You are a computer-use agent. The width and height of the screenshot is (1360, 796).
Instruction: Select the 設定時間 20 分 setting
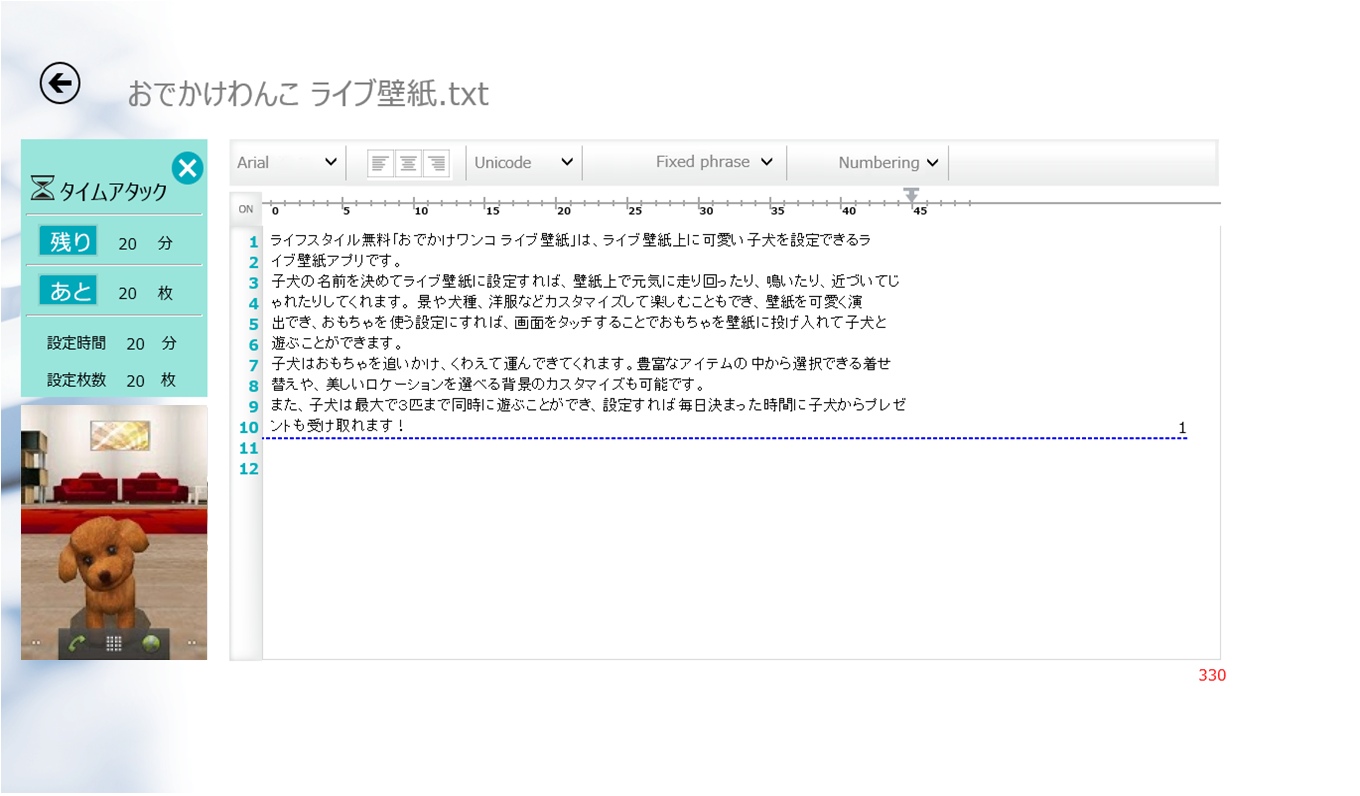pos(112,343)
